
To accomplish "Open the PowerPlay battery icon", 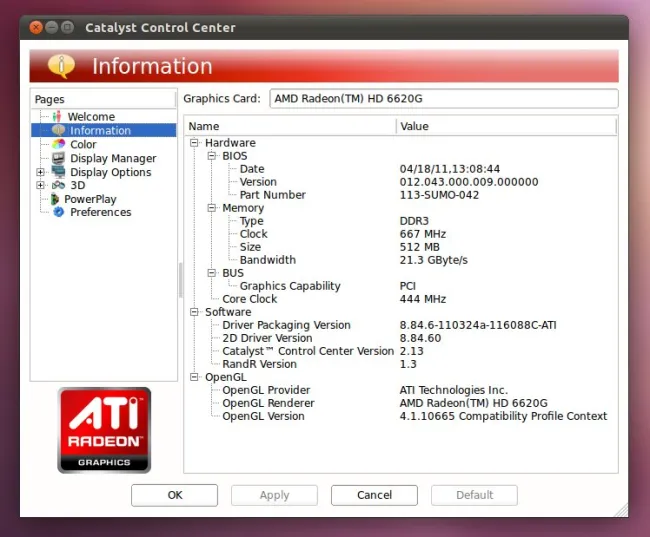I will [55, 199].
